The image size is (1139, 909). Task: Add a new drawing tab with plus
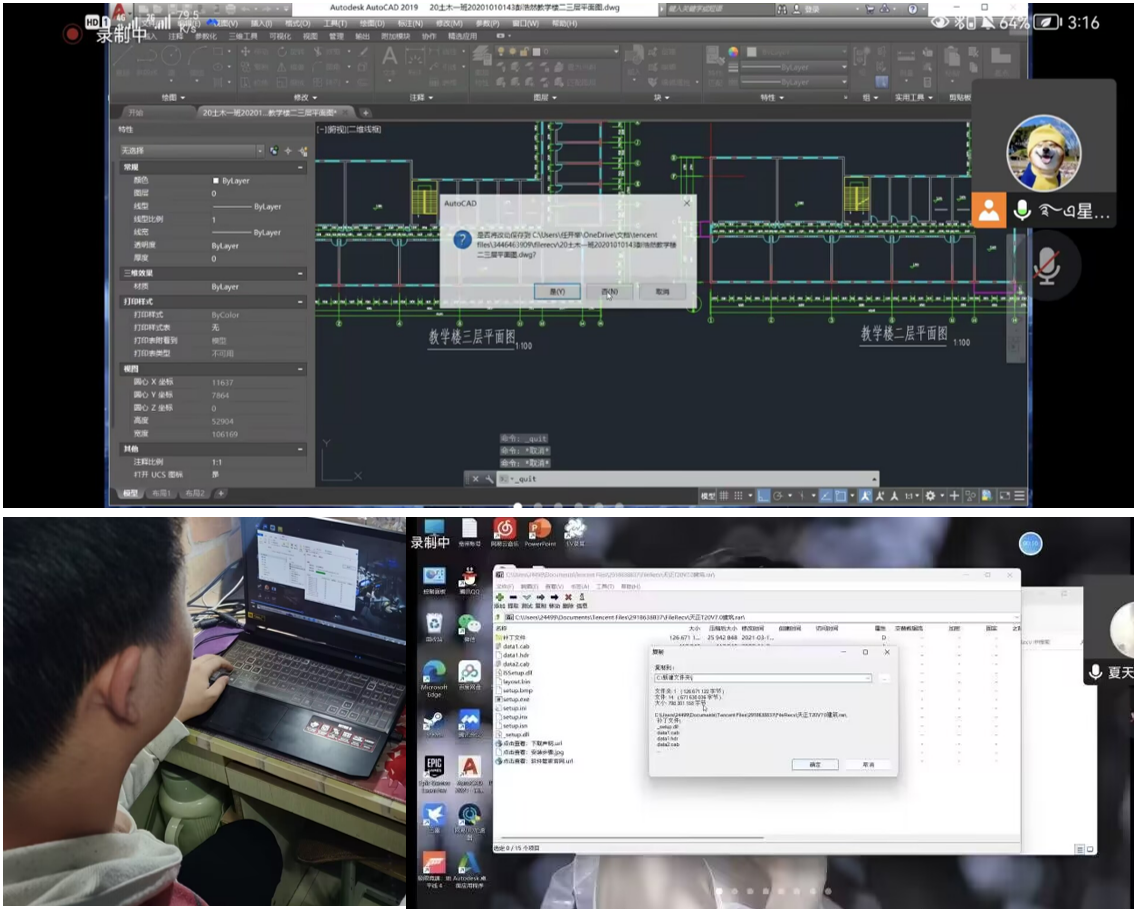click(x=366, y=113)
